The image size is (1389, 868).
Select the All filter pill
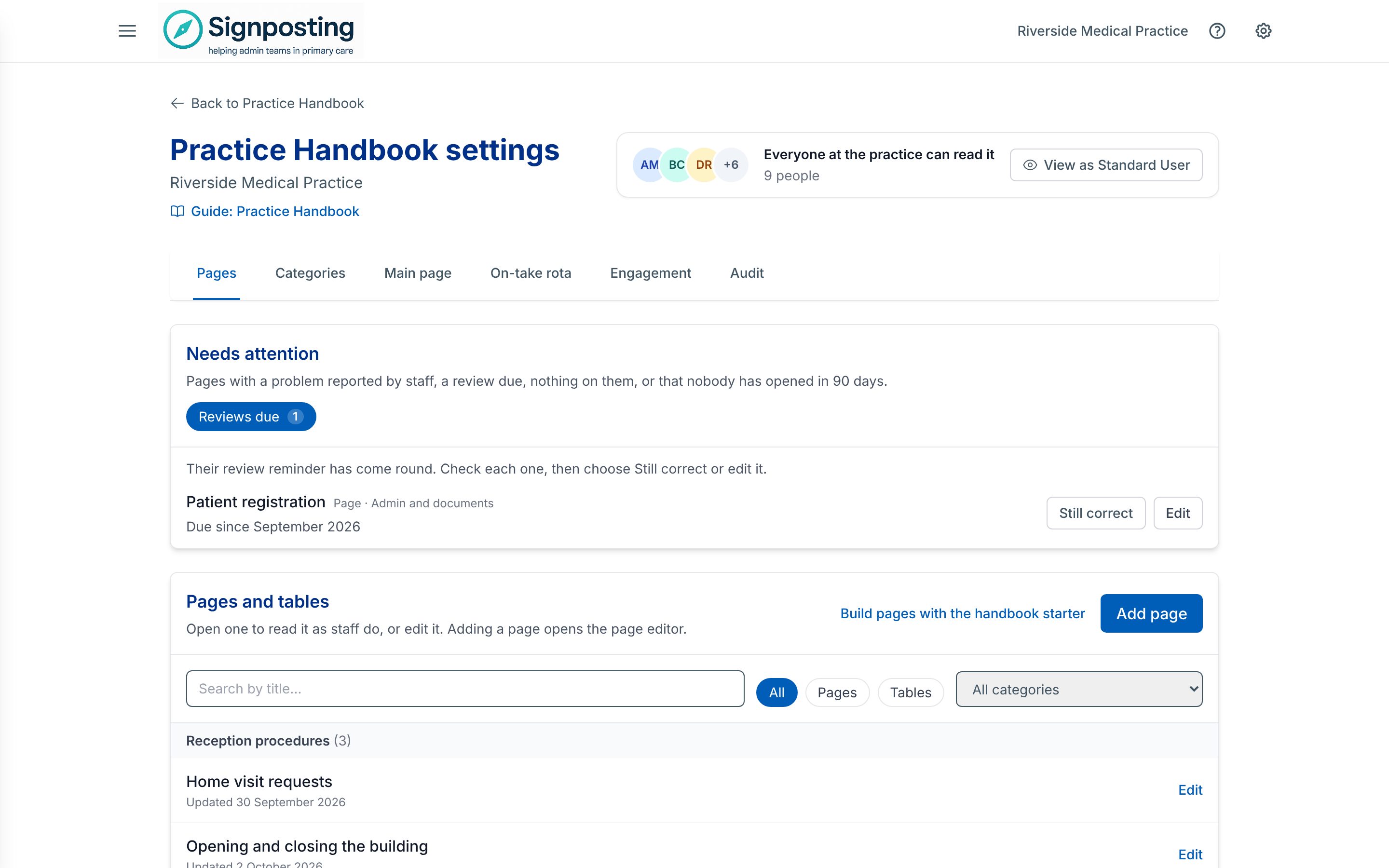tap(776, 692)
